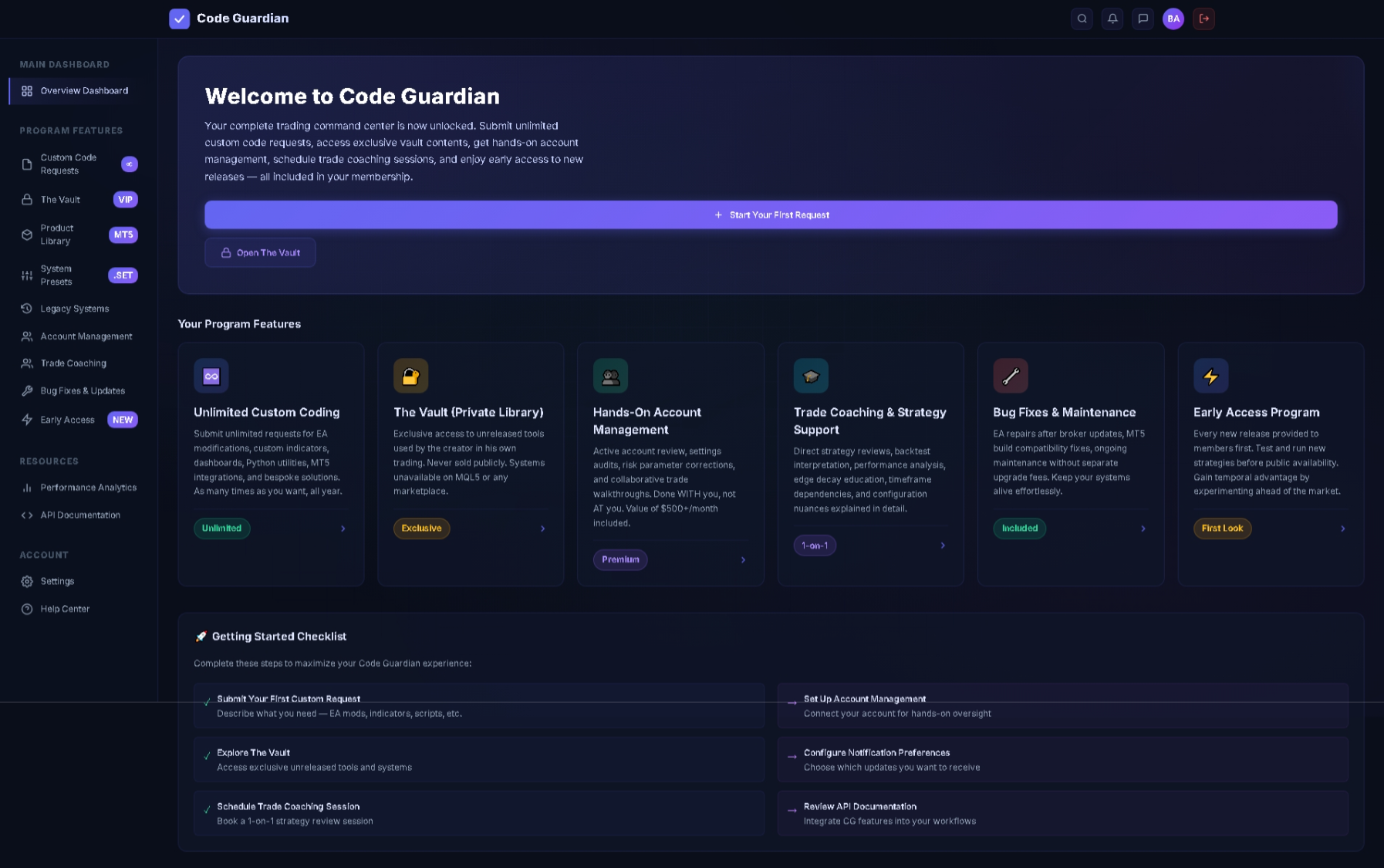This screenshot has height=868, width=1384.
Task: Click the Overview Dashboard grid icon
Action: (27, 91)
